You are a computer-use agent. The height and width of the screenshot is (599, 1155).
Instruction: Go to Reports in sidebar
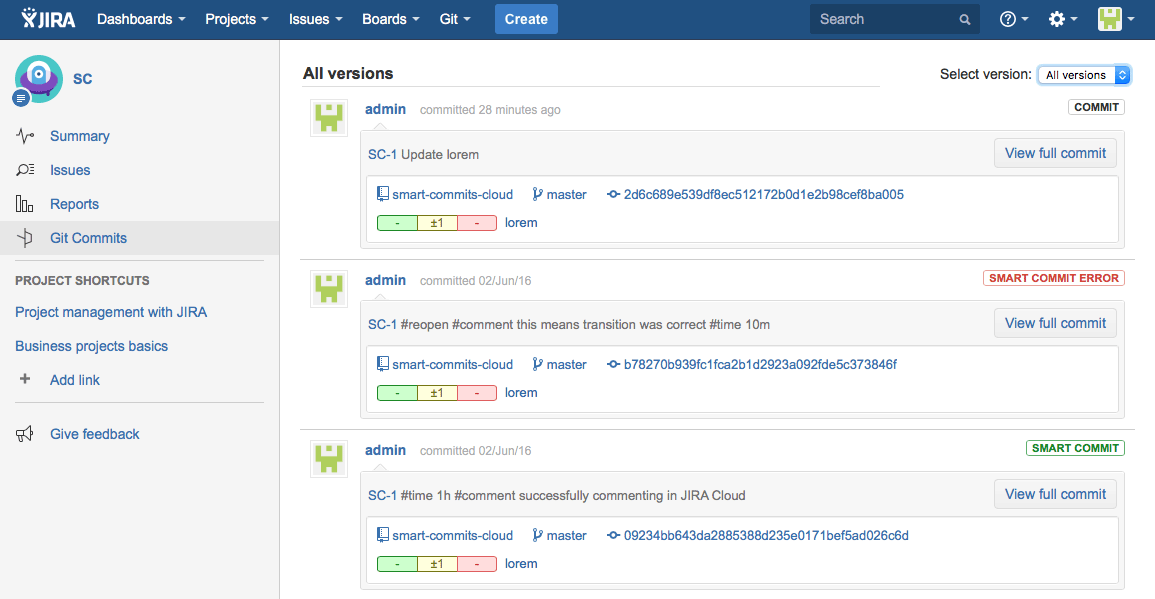pos(74,204)
